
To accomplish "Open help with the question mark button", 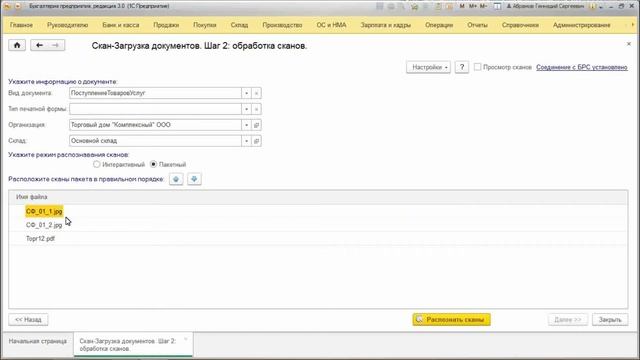I will [462, 67].
